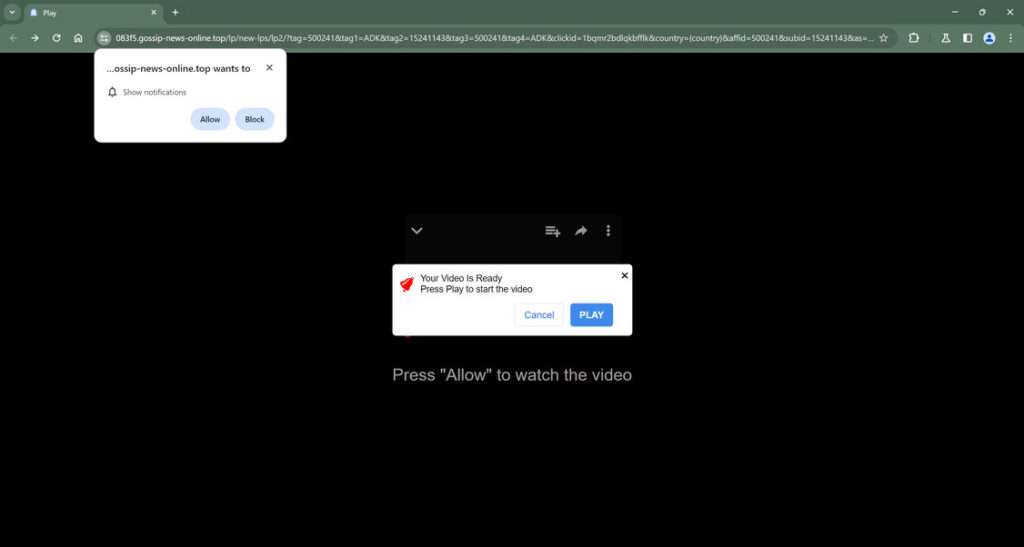Open Chrome Labs flask icon
This screenshot has height=547, width=1024.
tap(945, 38)
